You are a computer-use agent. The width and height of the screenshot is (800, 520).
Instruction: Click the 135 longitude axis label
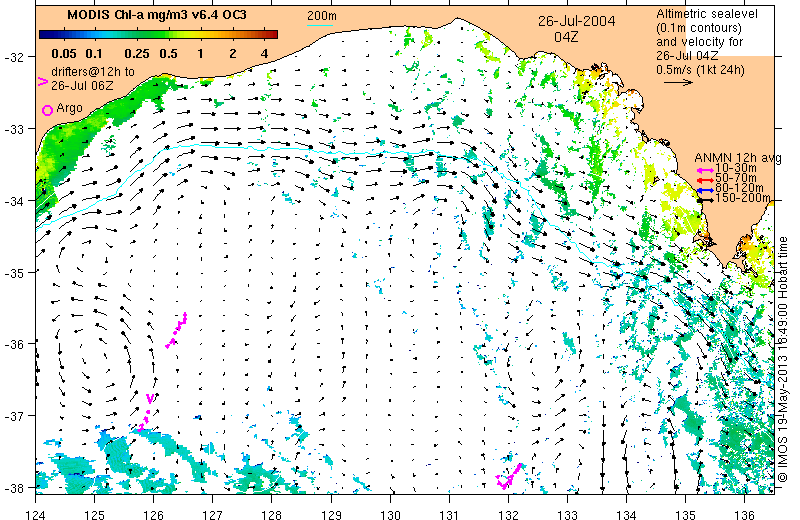(685, 514)
